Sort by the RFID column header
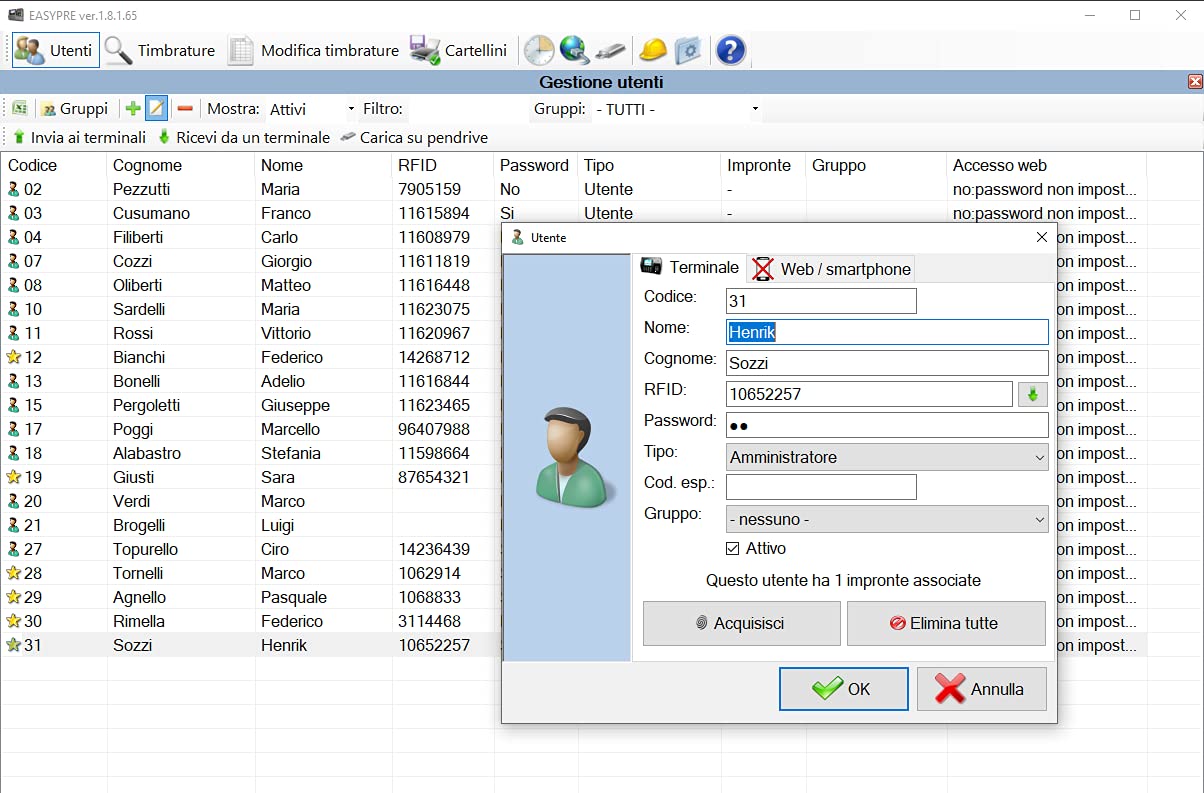This screenshot has height=793, width=1204. 443,165
